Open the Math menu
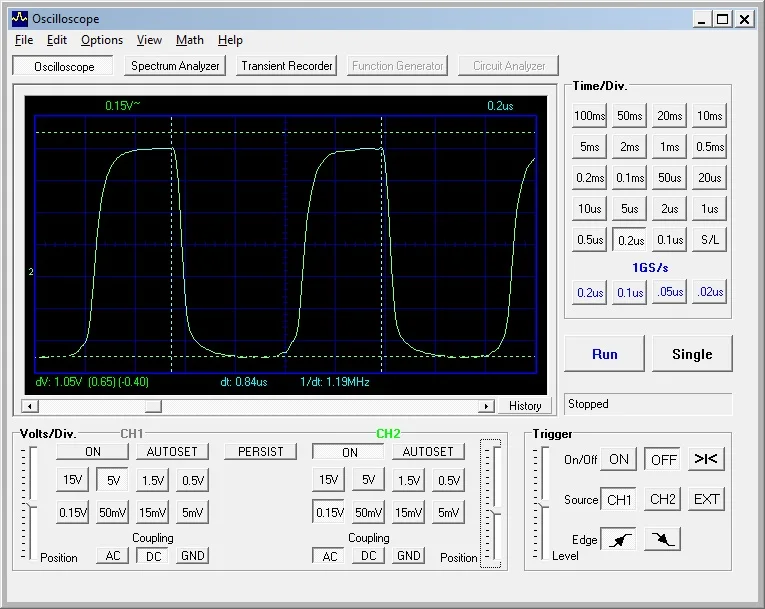765x609 pixels. [189, 40]
